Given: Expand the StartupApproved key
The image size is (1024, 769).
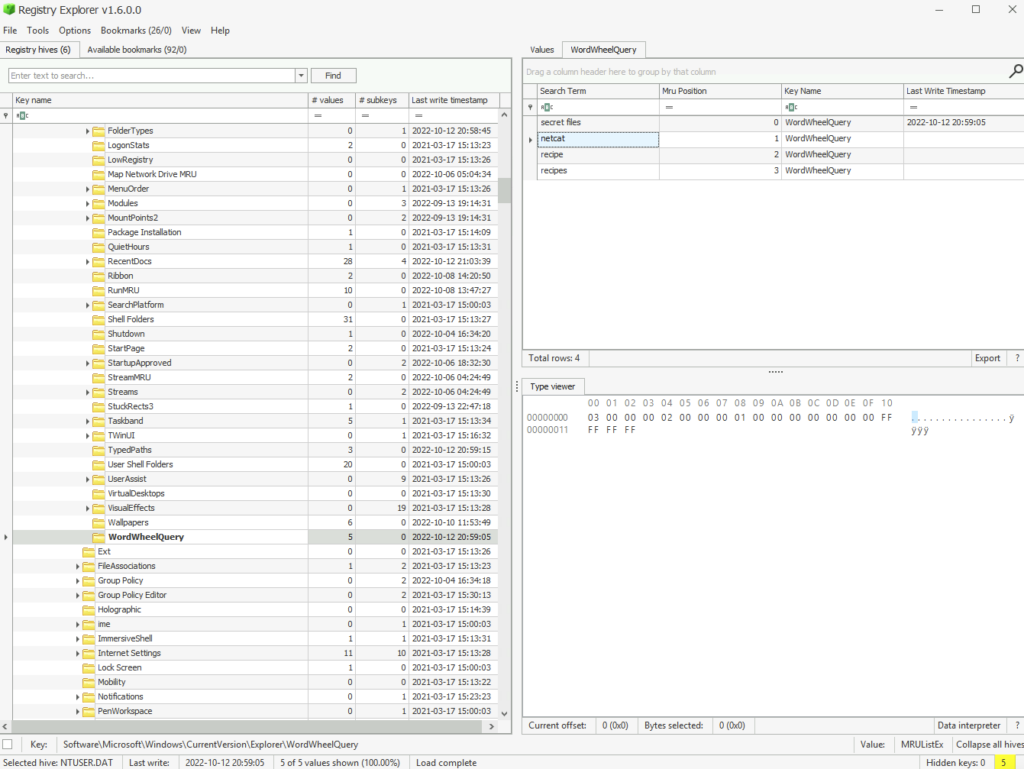Looking at the screenshot, I should [x=88, y=363].
